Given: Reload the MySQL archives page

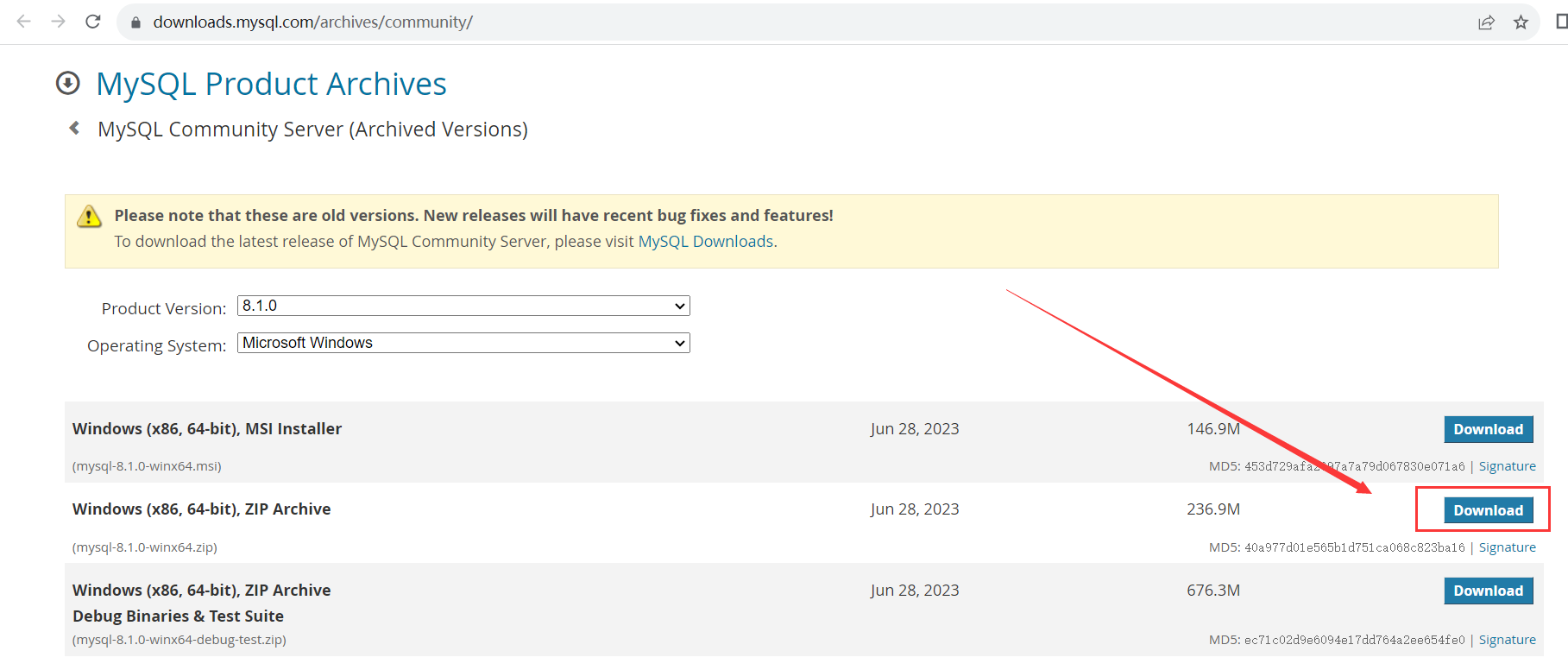Looking at the screenshot, I should point(93,22).
